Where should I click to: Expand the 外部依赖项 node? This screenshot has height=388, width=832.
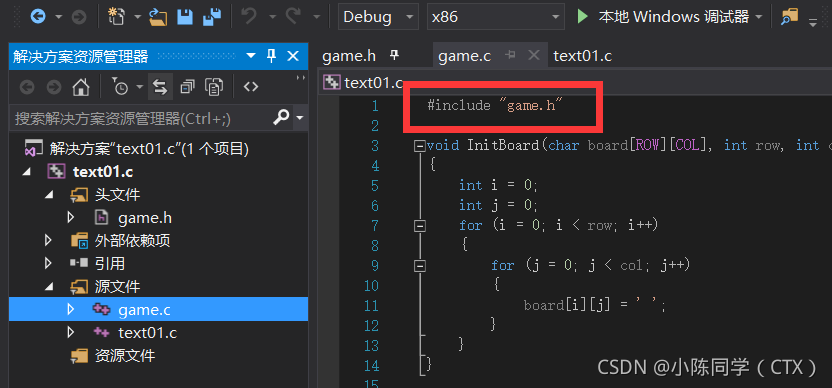click(x=48, y=240)
